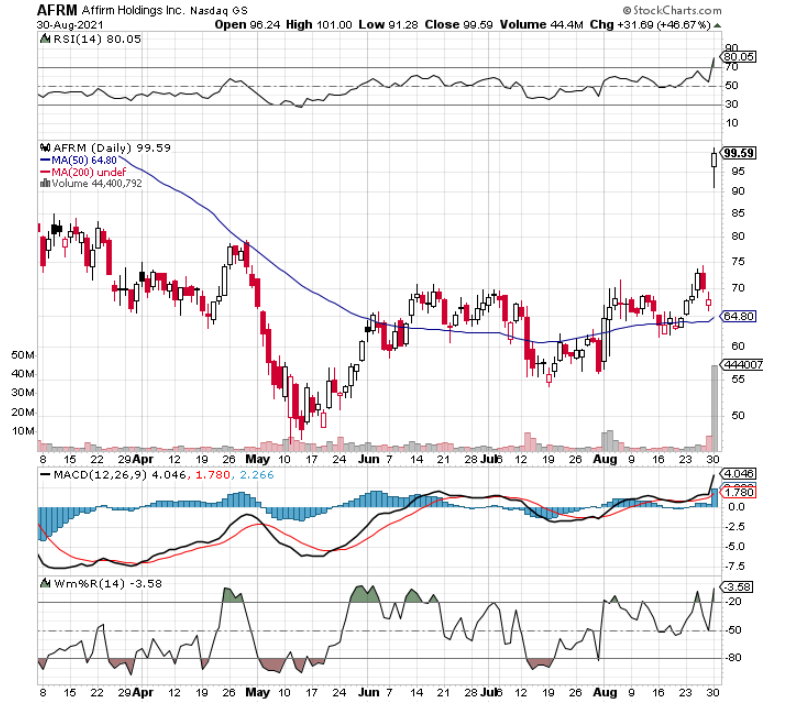
Task: Click the High 101.00 value
Action: coord(319,24)
